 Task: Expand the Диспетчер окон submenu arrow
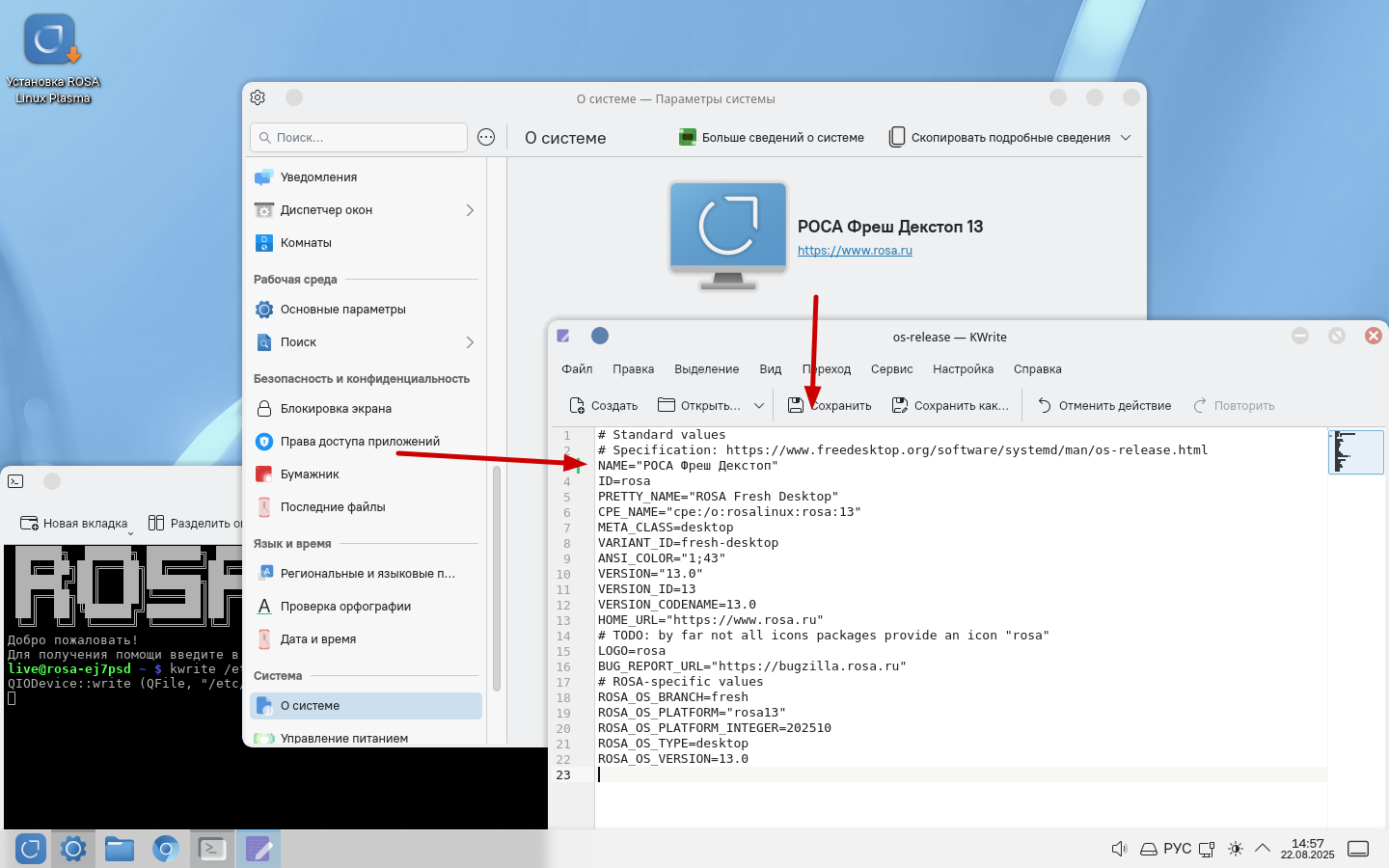[470, 210]
